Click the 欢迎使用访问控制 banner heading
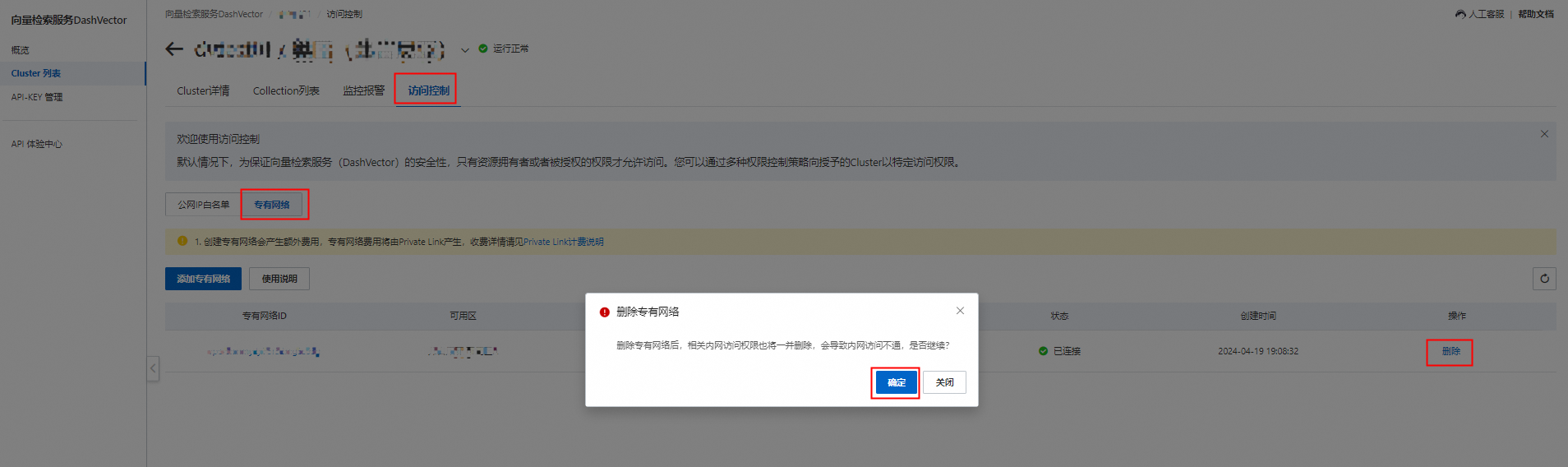The height and width of the screenshot is (467, 1568). [218, 139]
